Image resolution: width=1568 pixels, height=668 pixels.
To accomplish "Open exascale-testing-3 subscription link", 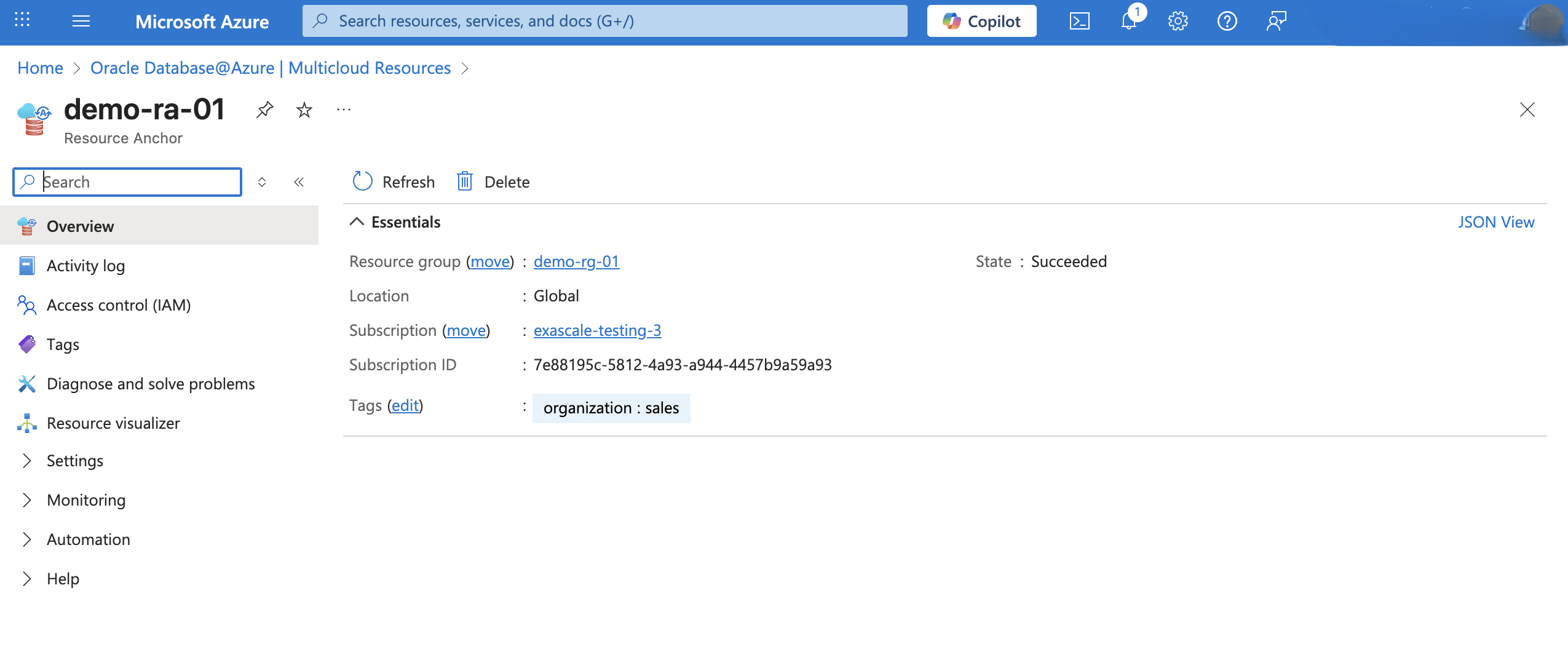I will [597, 330].
